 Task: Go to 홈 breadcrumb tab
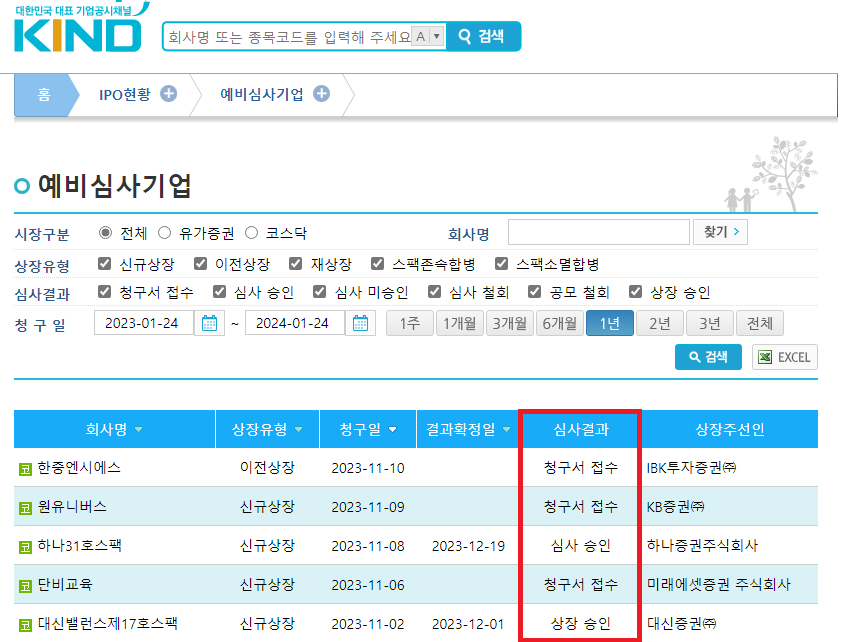pyautogui.click(x=44, y=95)
